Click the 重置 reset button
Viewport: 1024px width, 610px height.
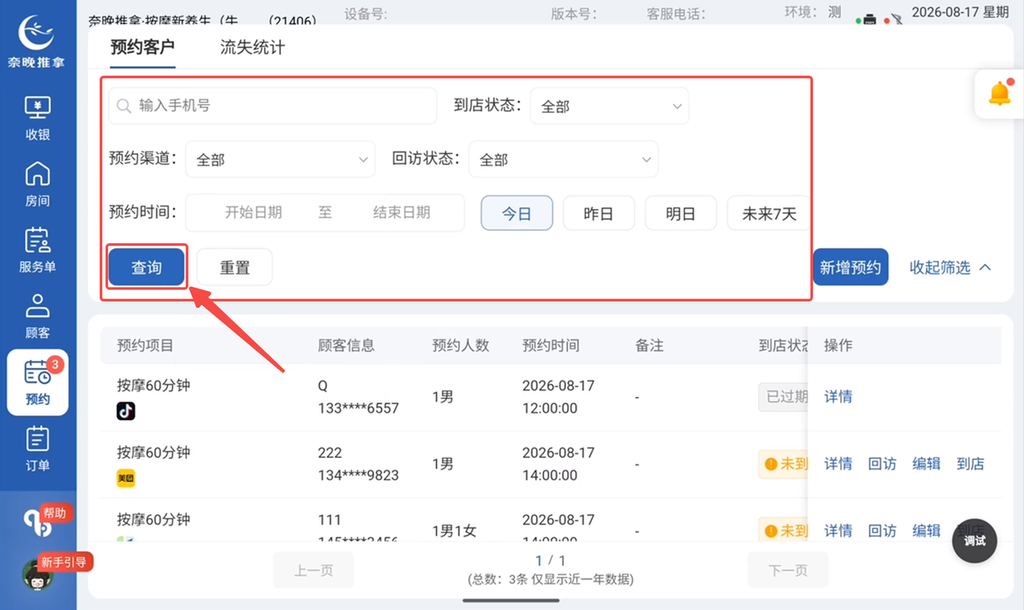(234, 267)
